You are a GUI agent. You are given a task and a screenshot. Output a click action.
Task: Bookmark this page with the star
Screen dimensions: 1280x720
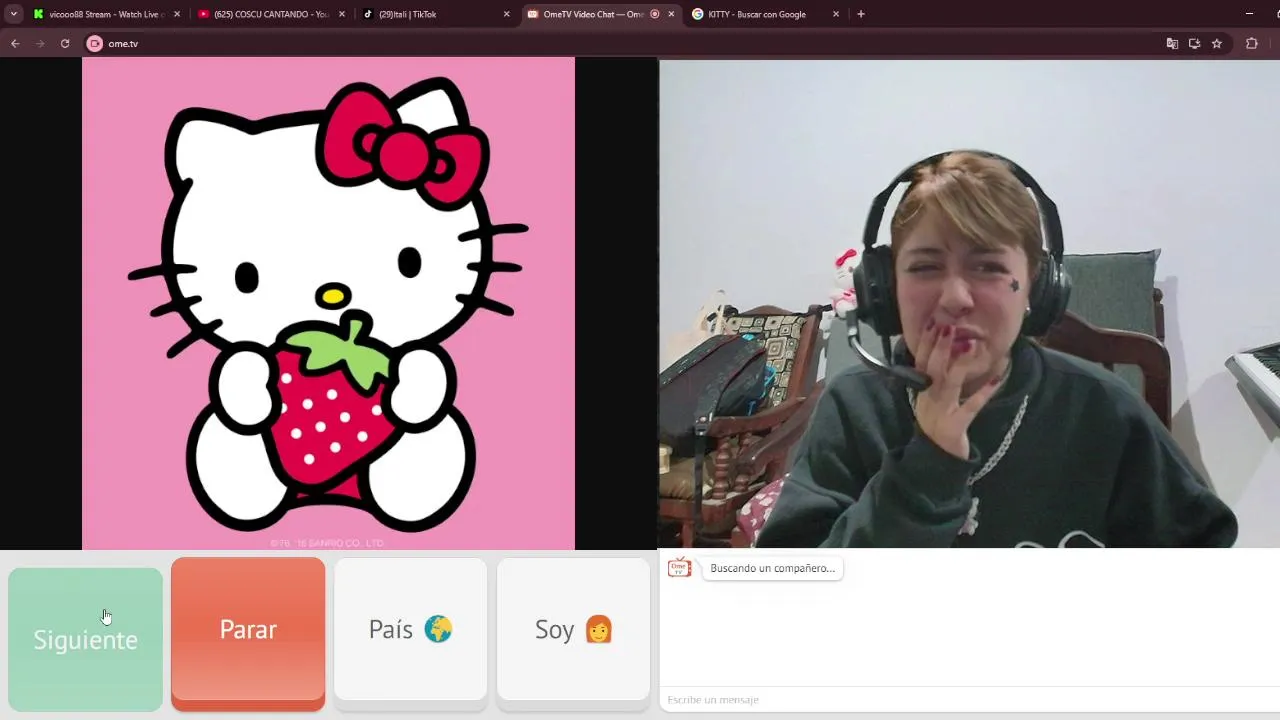point(1217,43)
